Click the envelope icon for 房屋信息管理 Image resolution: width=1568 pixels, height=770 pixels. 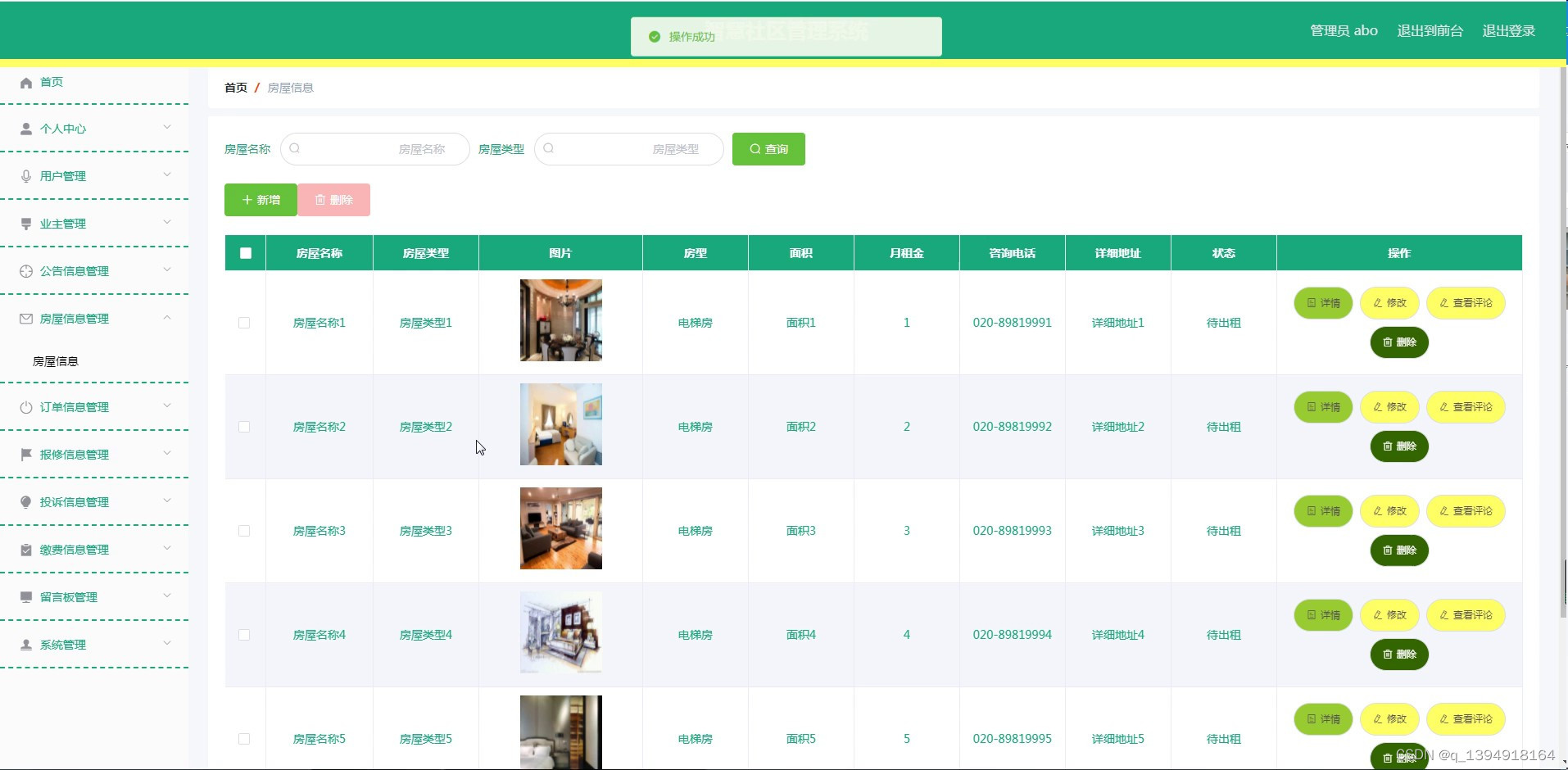tap(26, 319)
